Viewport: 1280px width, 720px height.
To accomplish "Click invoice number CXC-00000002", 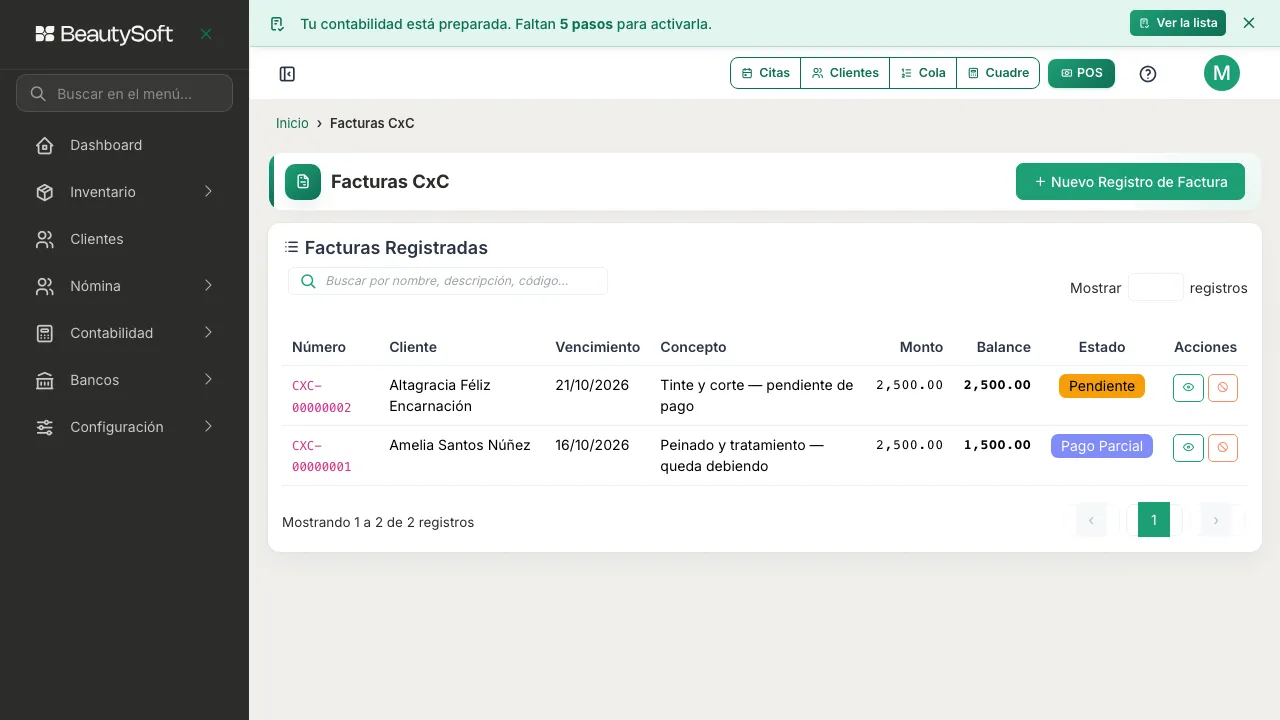I will pos(321,396).
